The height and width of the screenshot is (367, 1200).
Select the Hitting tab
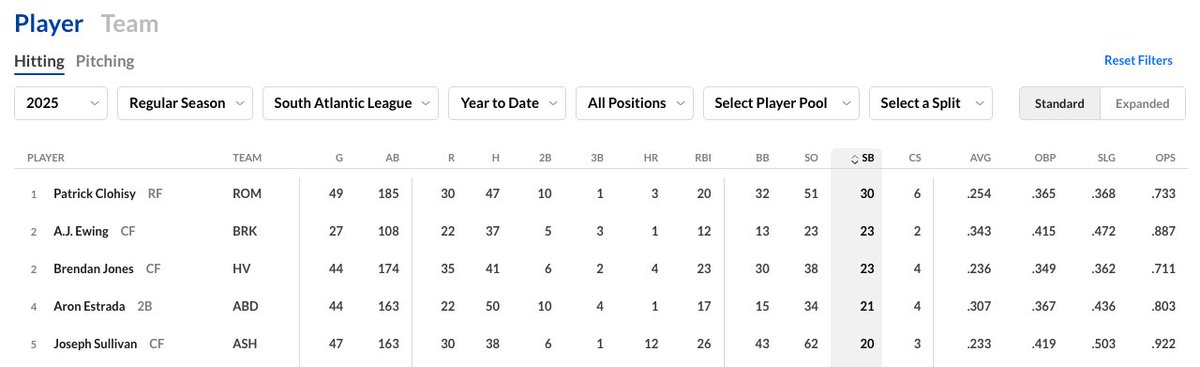[39, 61]
